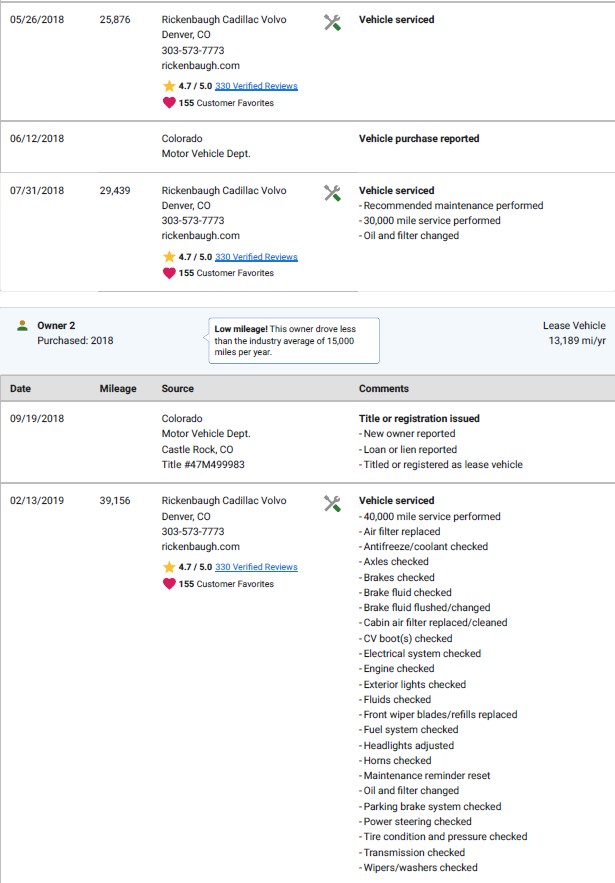
Task: Click Air filter replaced line
Action: (x=400, y=531)
